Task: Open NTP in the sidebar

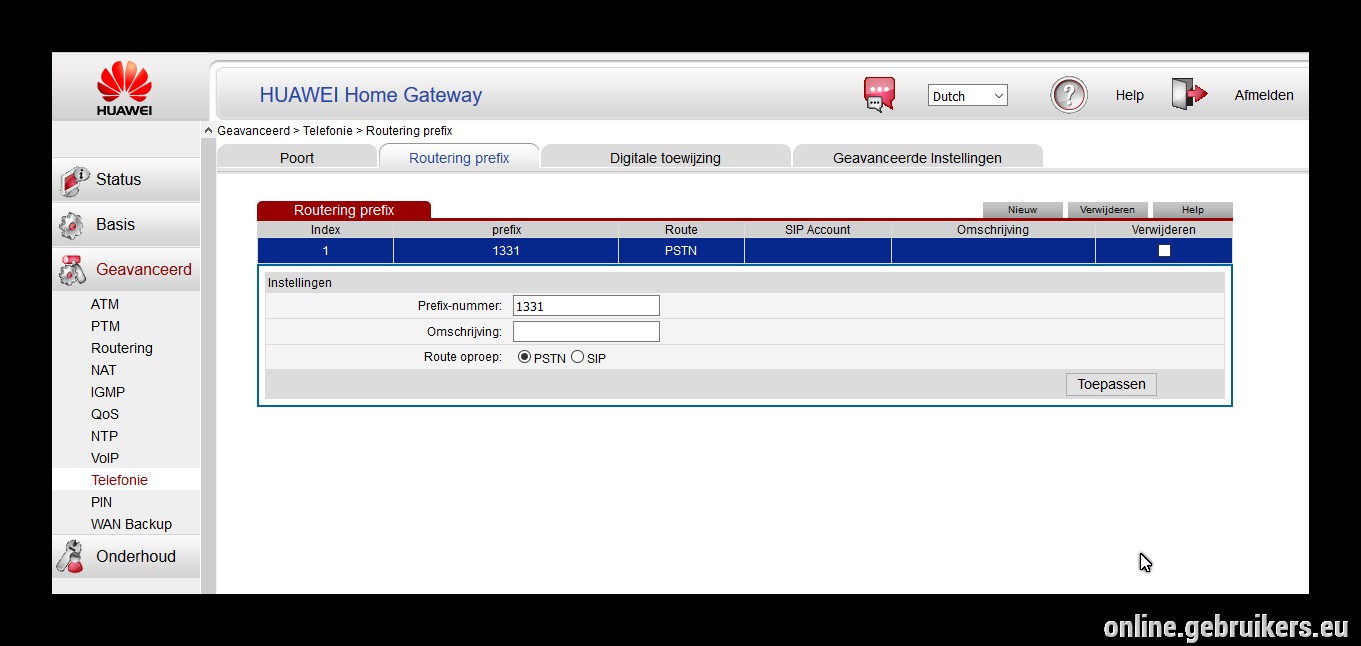Action: (104, 436)
